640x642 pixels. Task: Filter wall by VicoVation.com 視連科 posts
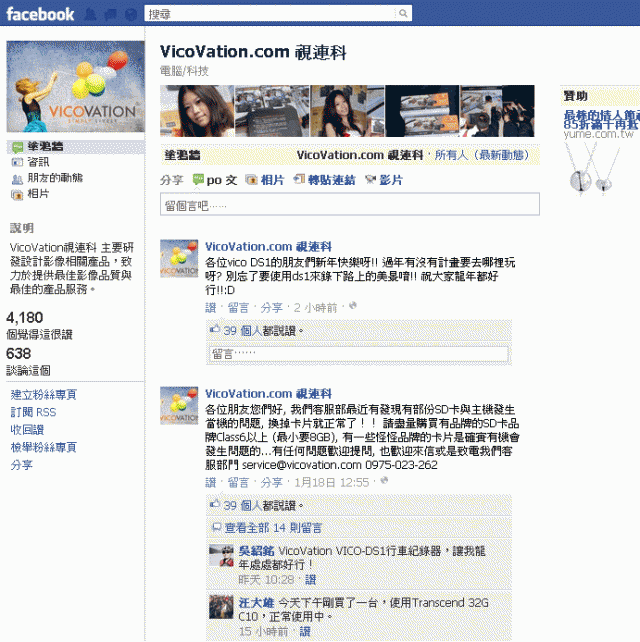[360, 155]
